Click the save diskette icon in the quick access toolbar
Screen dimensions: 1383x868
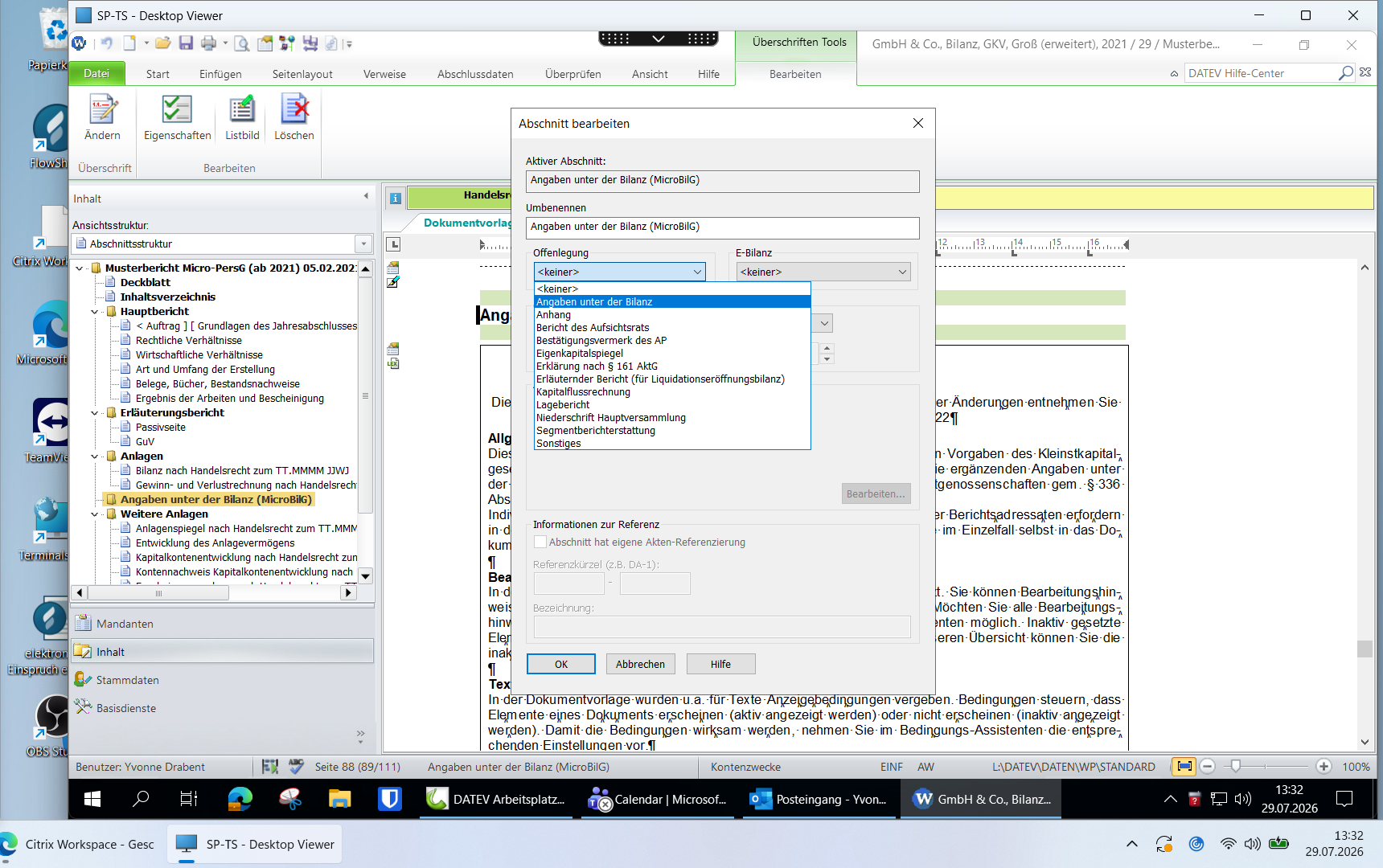(186, 43)
